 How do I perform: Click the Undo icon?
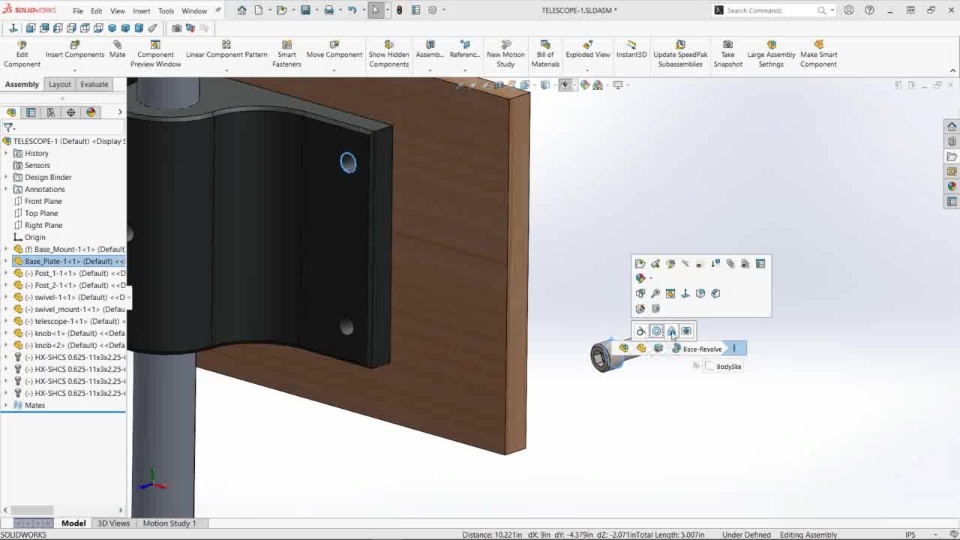pos(352,10)
